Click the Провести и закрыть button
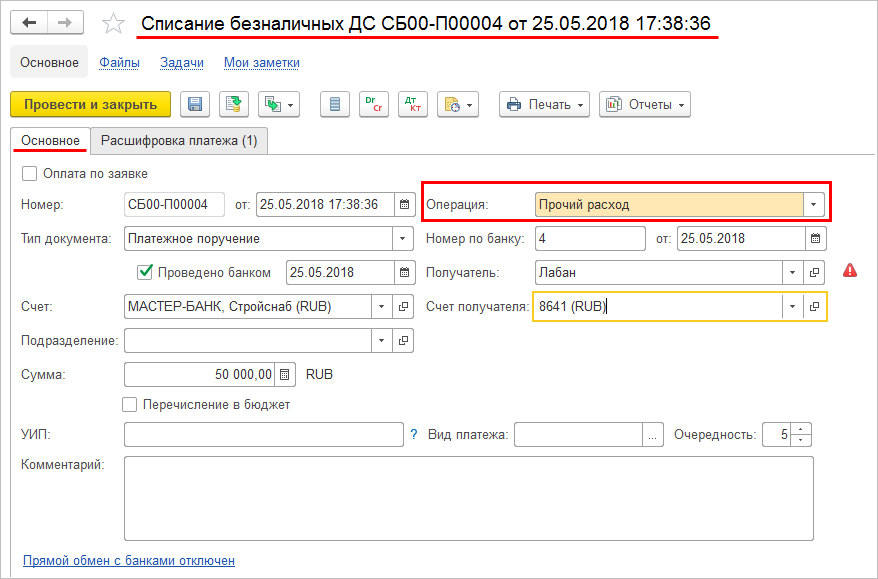878x579 pixels. pyautogui.click(x=90, y=105)
